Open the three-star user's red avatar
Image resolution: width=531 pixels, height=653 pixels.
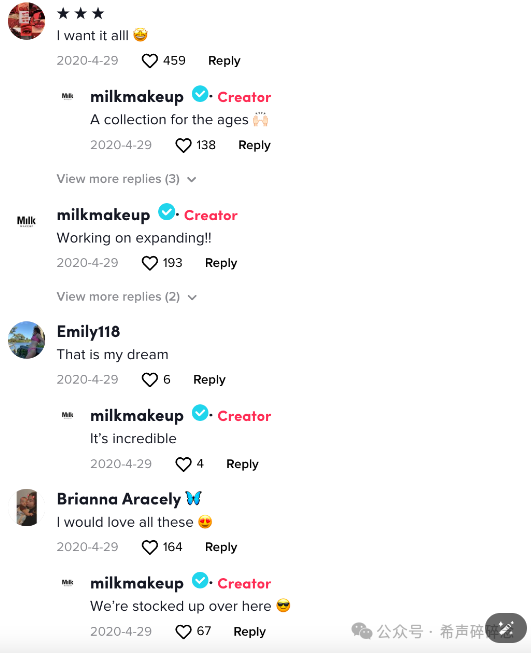point(27,21)
